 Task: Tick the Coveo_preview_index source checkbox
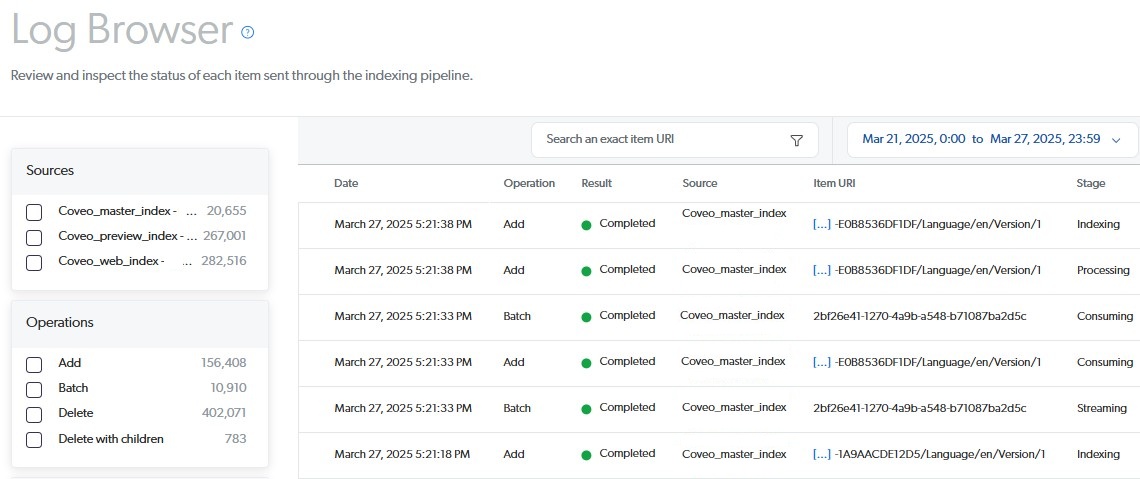click(x=33, y=237)
